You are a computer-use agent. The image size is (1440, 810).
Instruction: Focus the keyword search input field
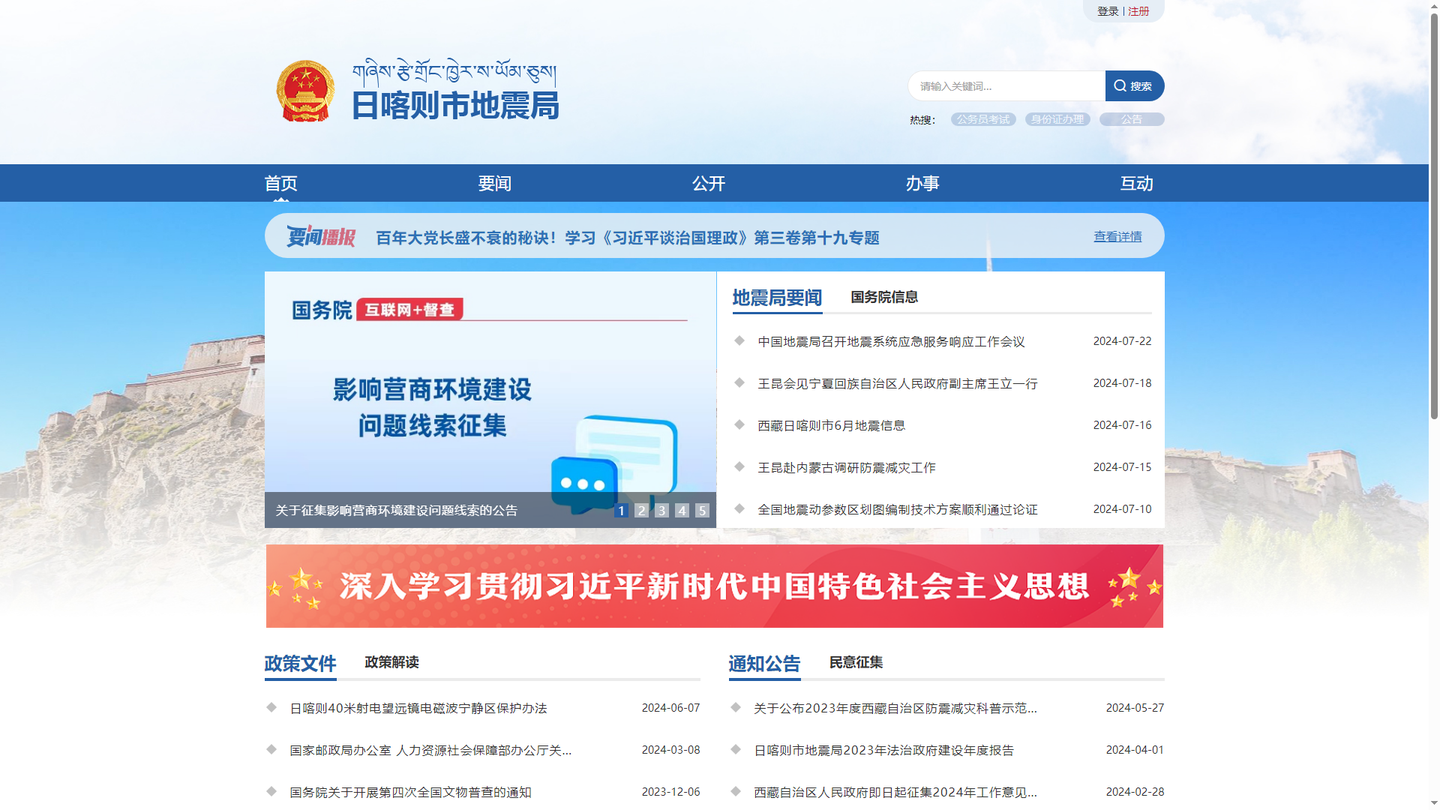tap(1007, 86)
